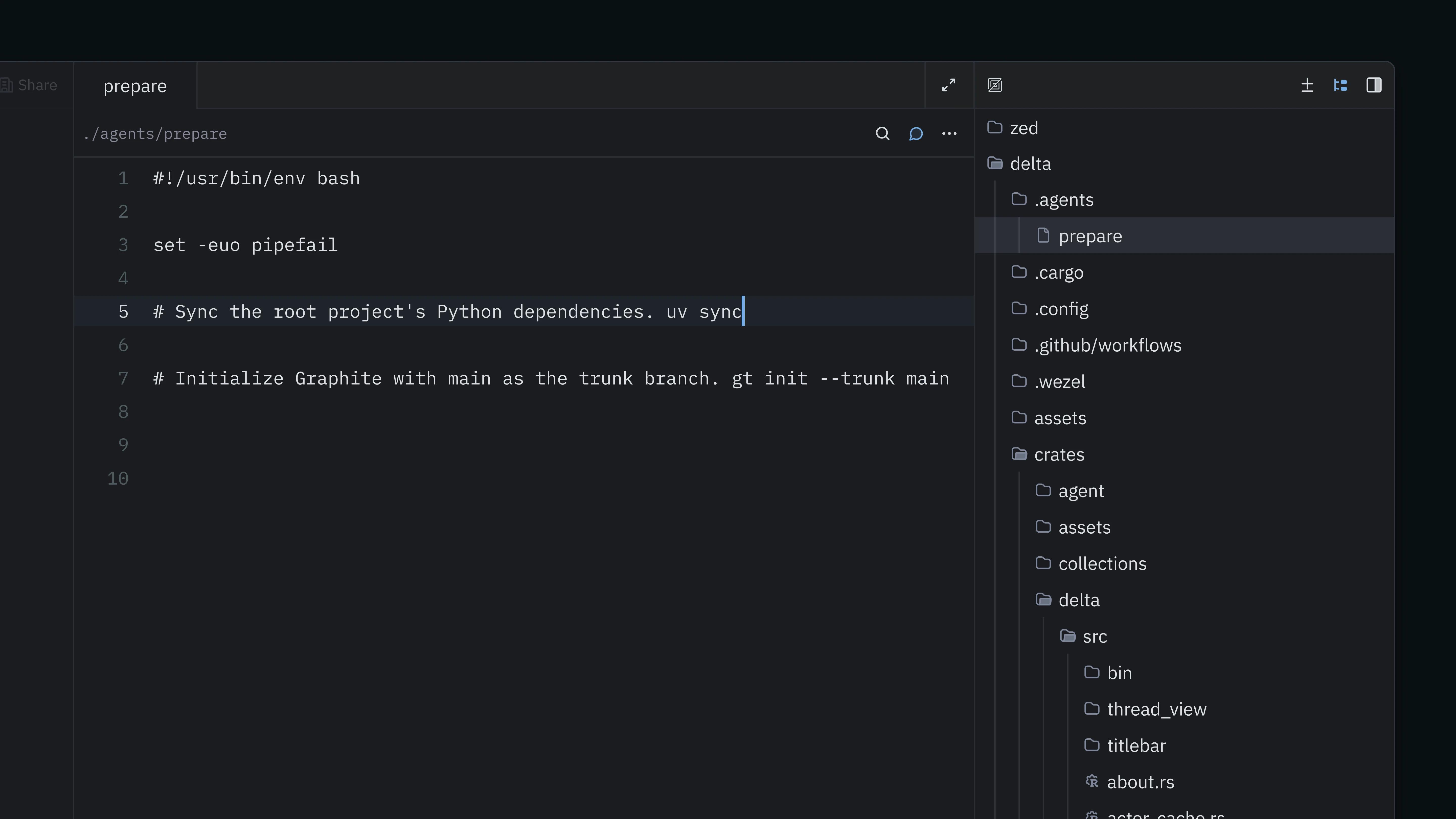Collapse the src folder
Viewport: 1456px width, 819px height.
(x=1185, y=636)
